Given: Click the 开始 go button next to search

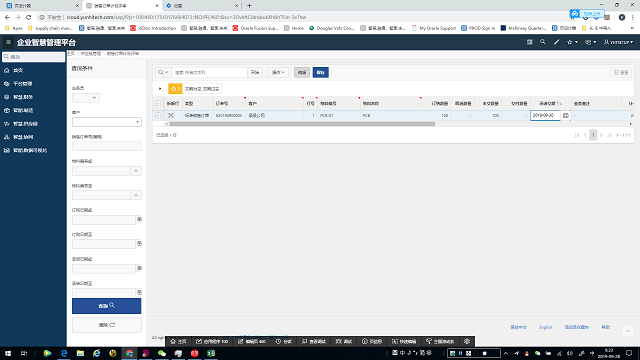Looking at the screenshot, I should [x=255, y=72].
